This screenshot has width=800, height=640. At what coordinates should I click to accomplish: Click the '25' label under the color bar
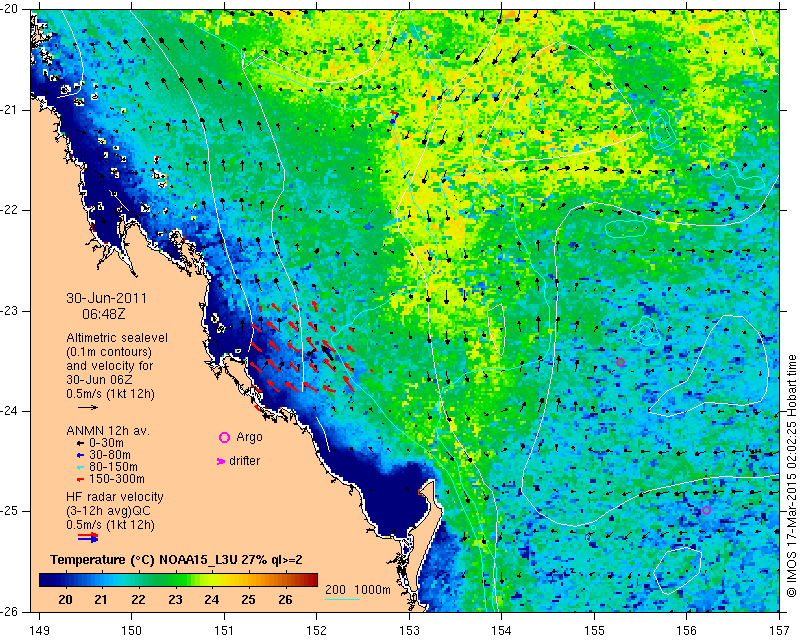(248, 599)
